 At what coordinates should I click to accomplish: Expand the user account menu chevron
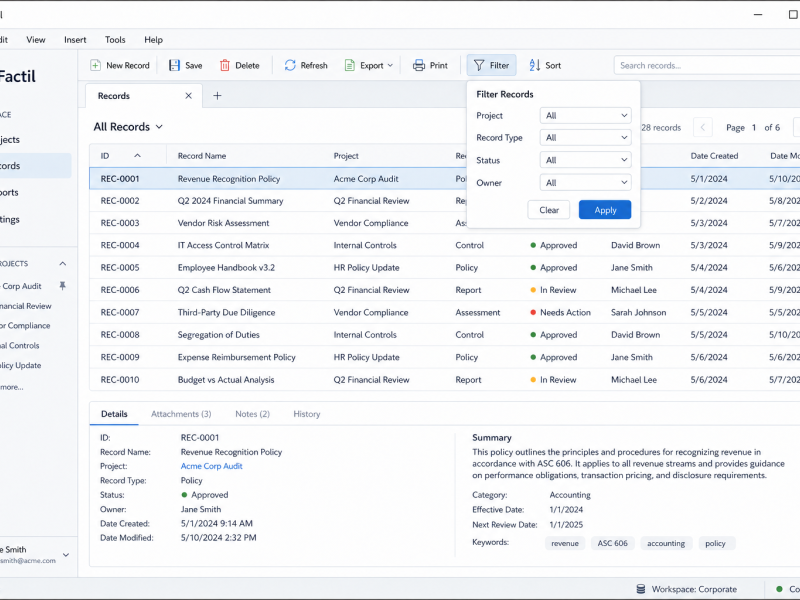(x=66, y=555)
